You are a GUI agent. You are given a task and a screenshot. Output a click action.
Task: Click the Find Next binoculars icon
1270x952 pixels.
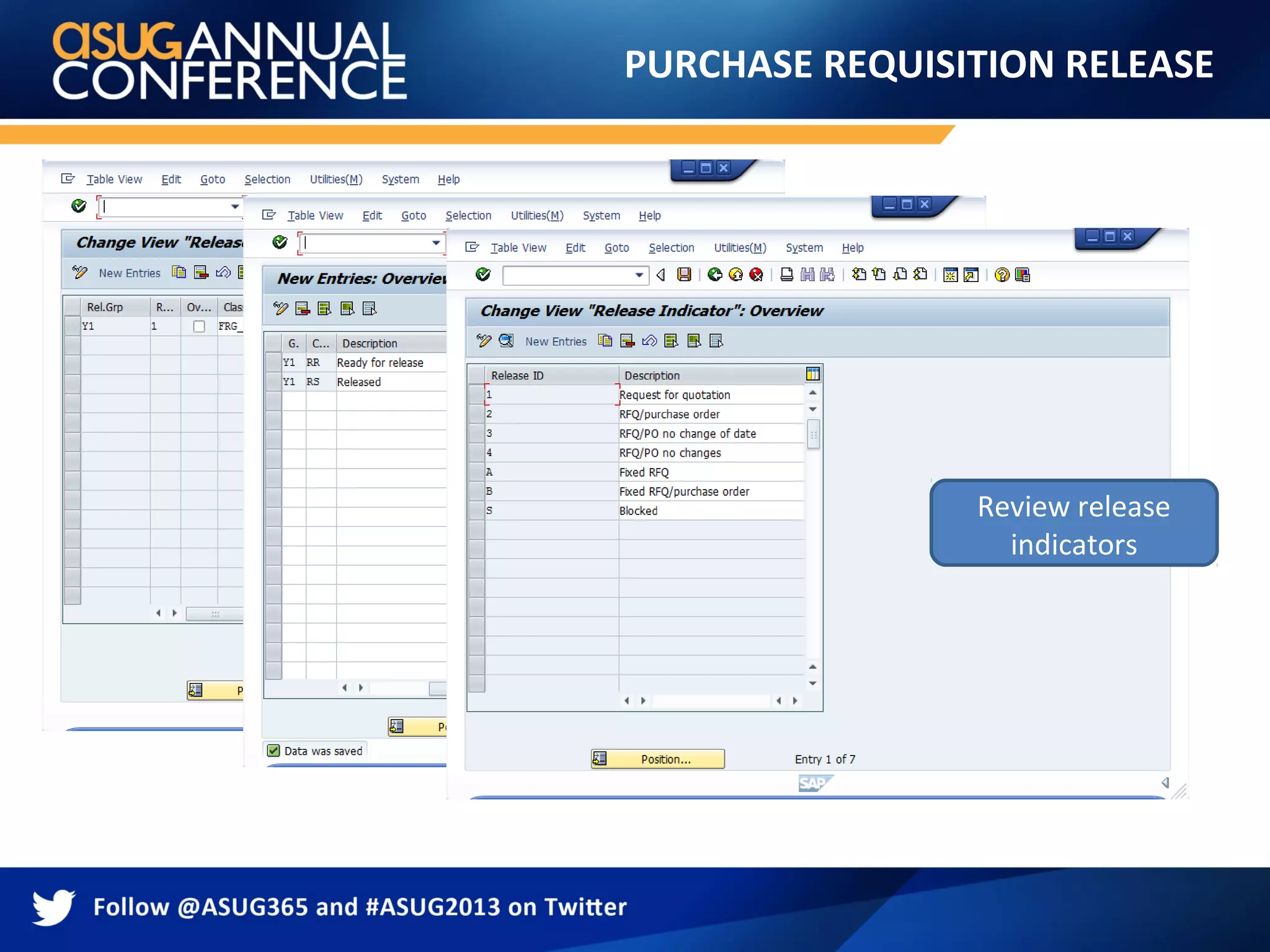tap(827, 275)
